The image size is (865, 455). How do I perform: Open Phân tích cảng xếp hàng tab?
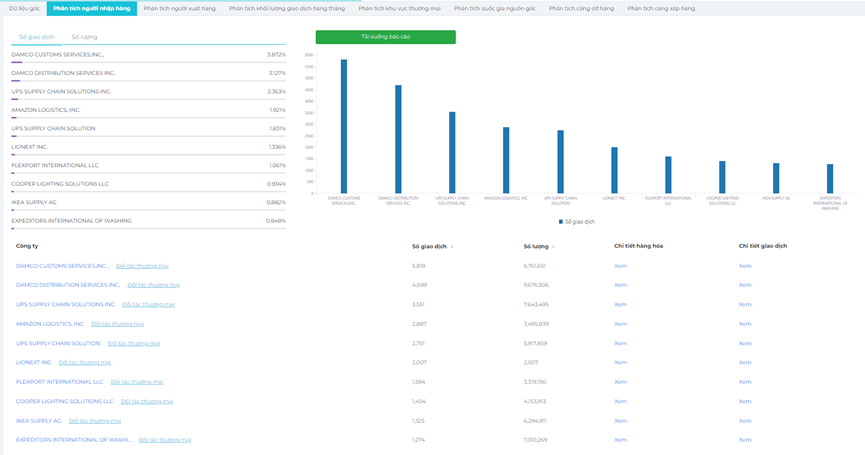point(661,8)
